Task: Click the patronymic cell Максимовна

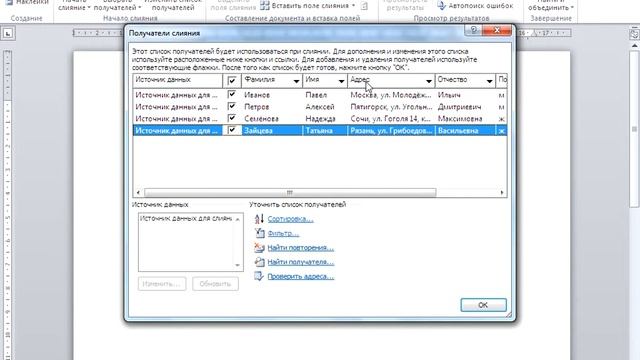Action: click(x=460, y=118)
